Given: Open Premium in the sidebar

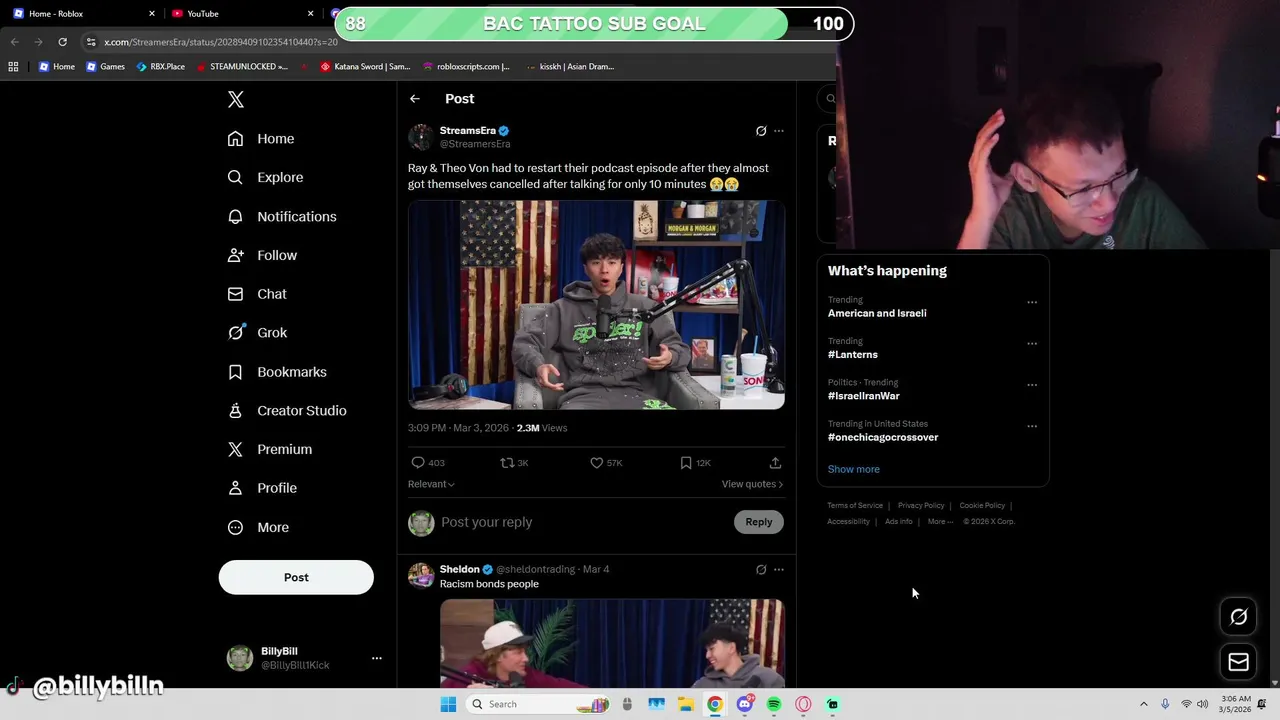Looking at the screenshot, I should pos(270,449).
